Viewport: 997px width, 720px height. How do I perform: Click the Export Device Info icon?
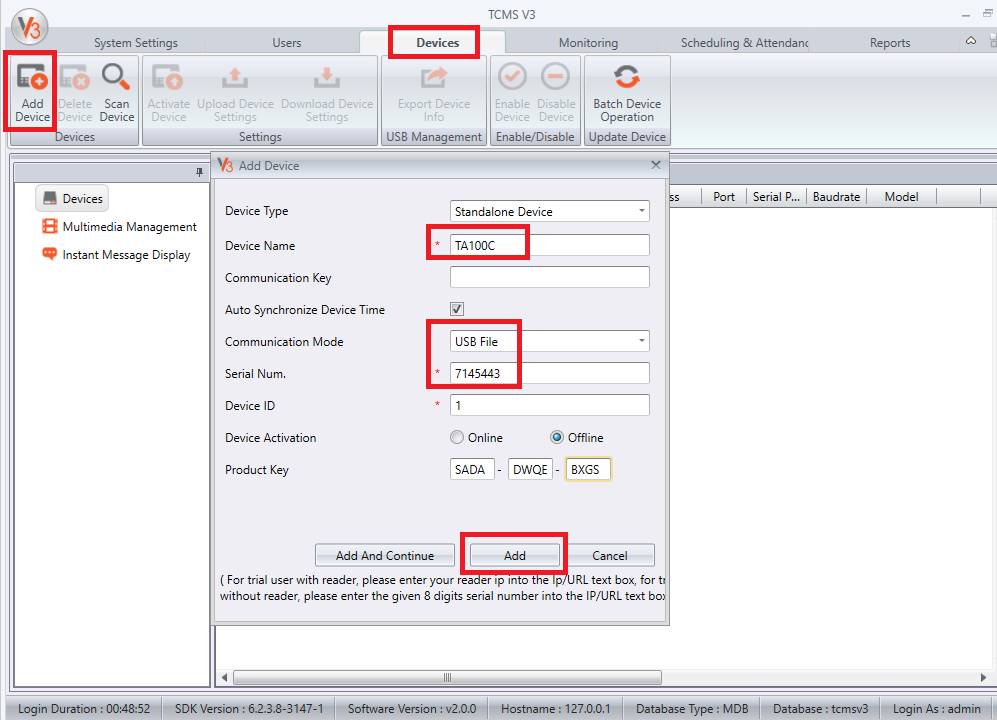click(x=434, y=78)
